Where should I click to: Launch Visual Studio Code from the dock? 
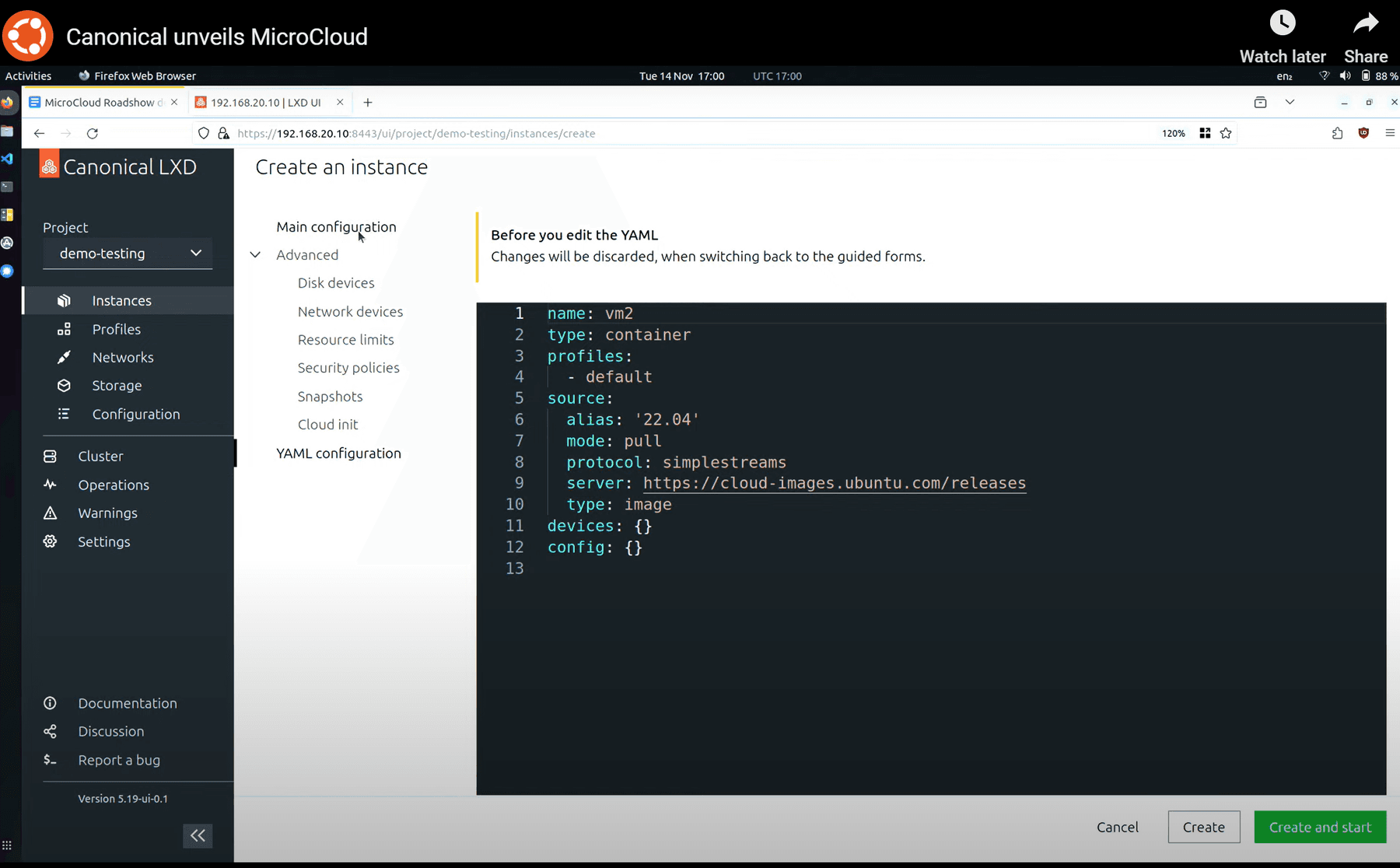(x=8, y=159)
